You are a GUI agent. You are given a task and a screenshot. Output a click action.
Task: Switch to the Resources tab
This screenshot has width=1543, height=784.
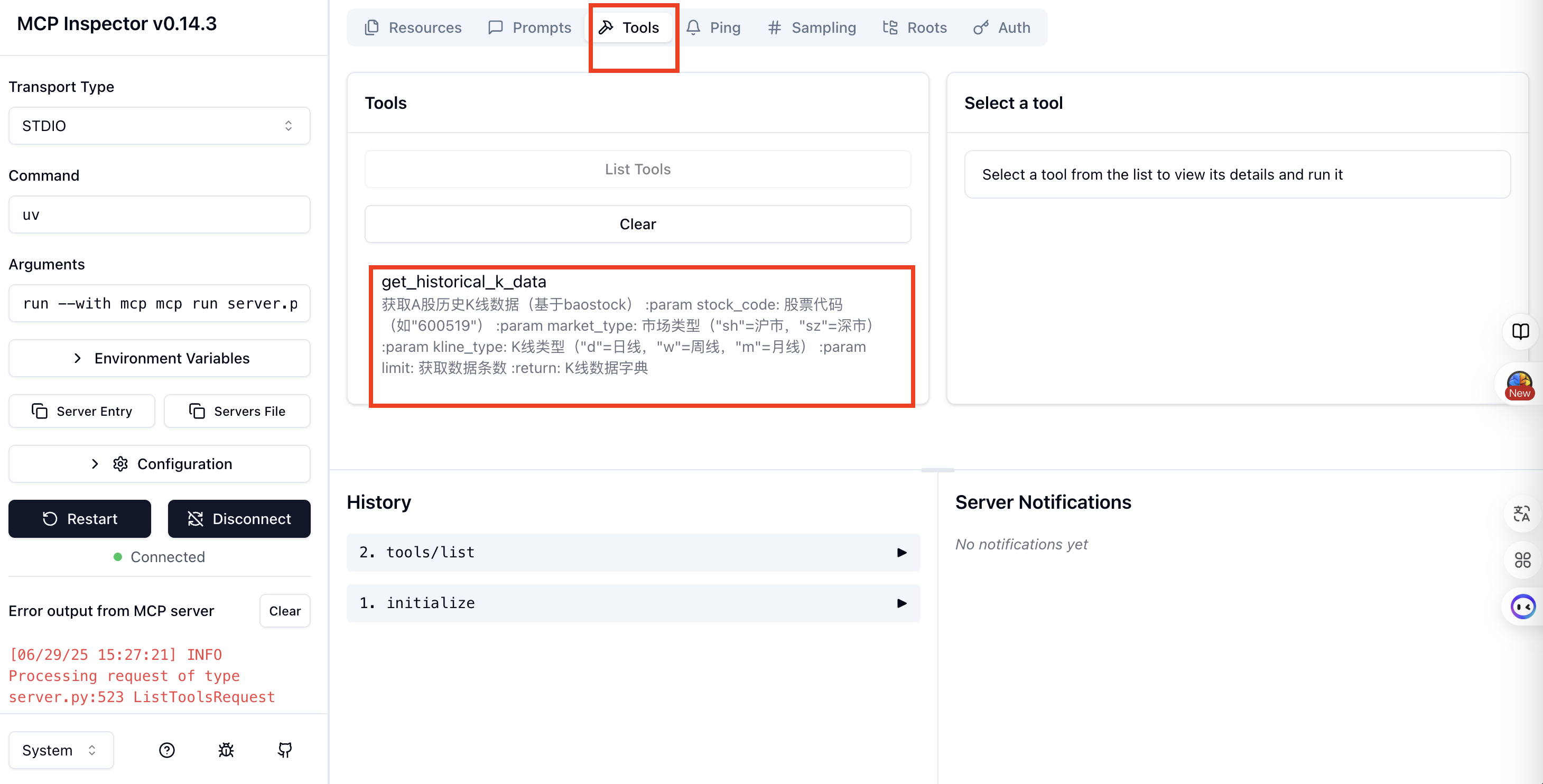[413, 27]
